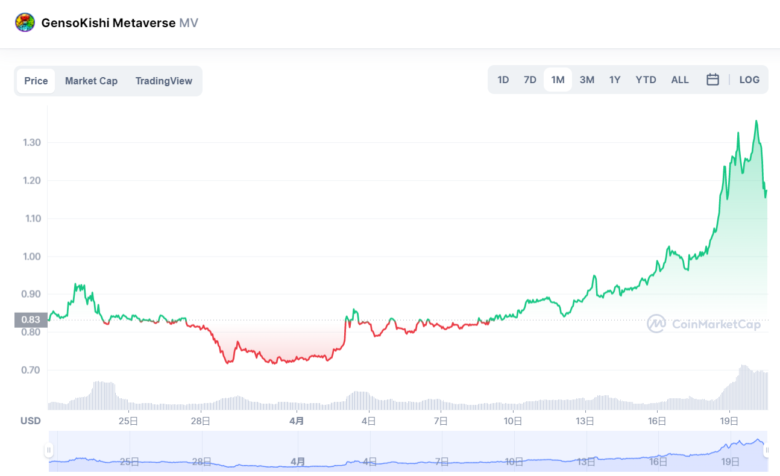The height and width of the screenshot is (476, 780).
Task: Set chart range to 7D
Action: coord(530,80)
